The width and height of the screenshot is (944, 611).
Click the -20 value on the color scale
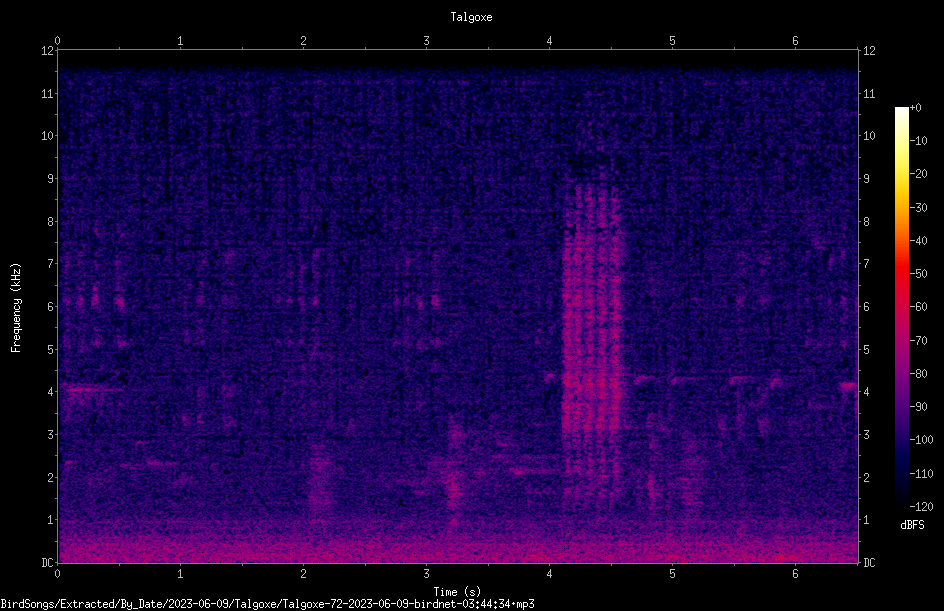918,174
